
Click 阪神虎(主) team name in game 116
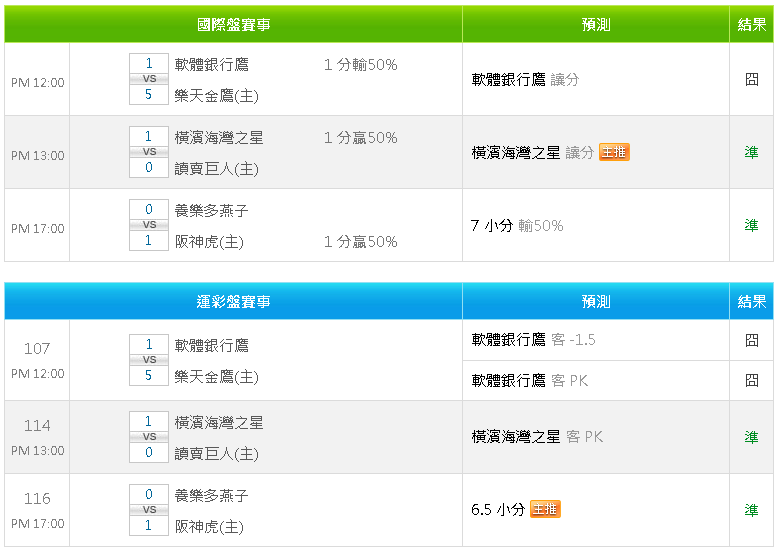[209, 526]
